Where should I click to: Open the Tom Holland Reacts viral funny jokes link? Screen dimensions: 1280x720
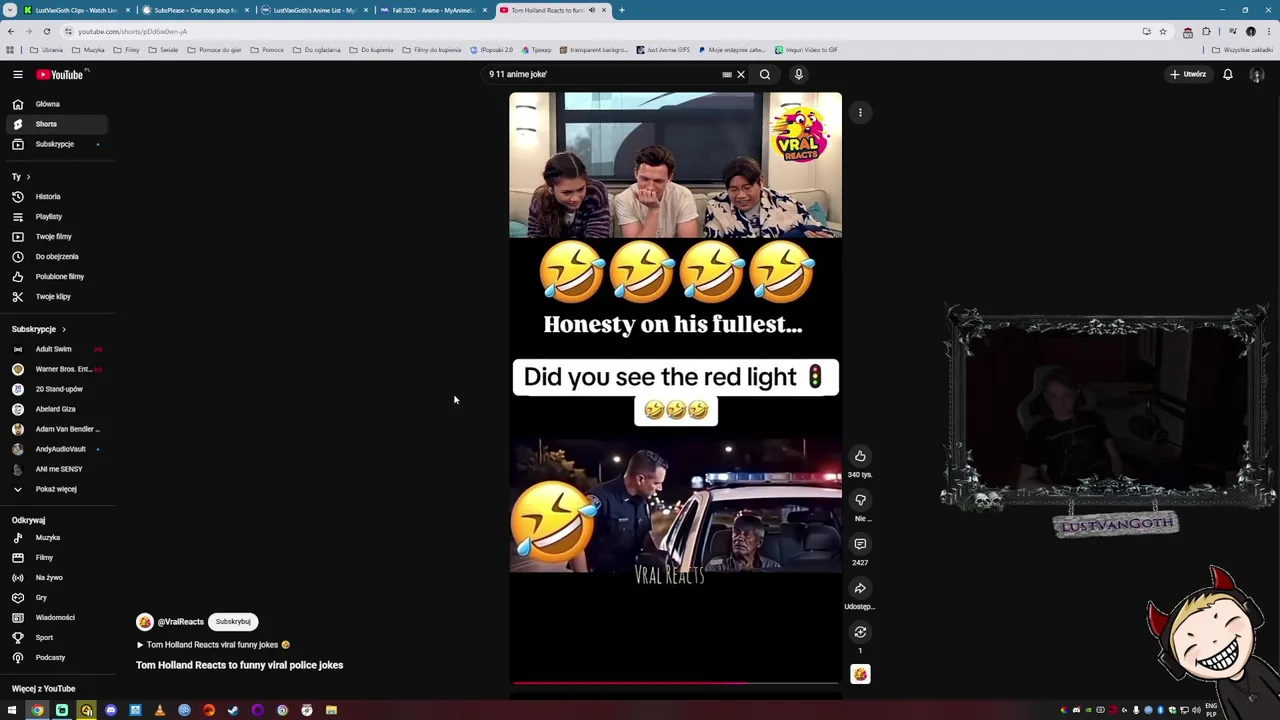click(x=213, y=645)
